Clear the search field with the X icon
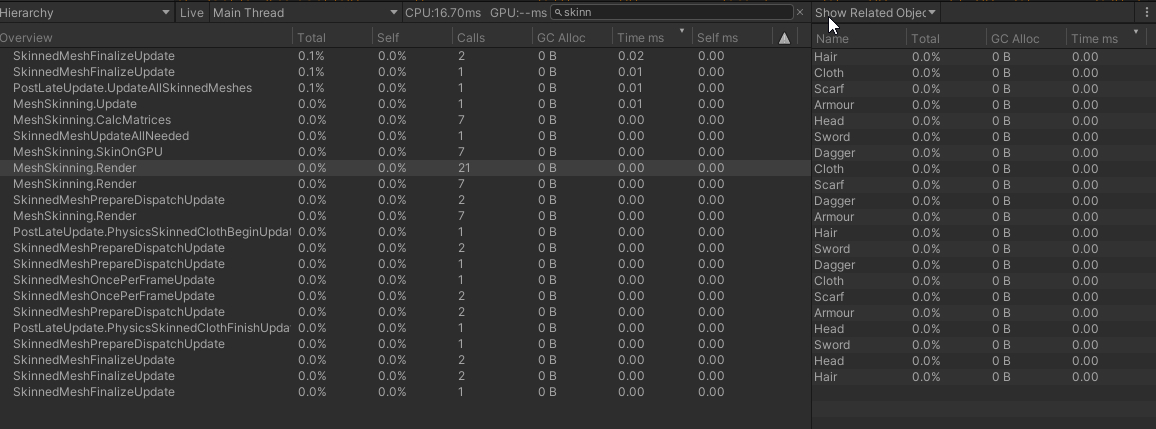Viewport: 1156px width, 429px height. (799, 13)
